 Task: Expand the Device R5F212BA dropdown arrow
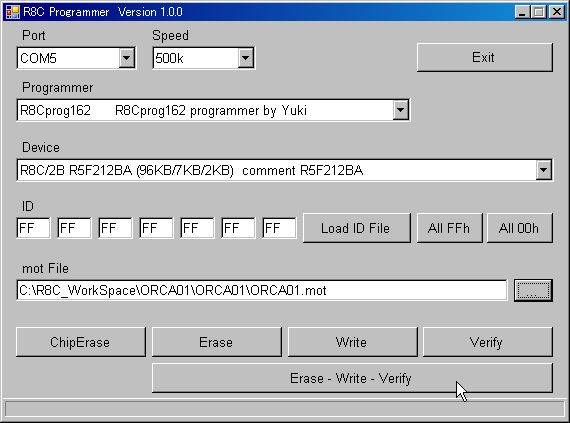(543, 170)
